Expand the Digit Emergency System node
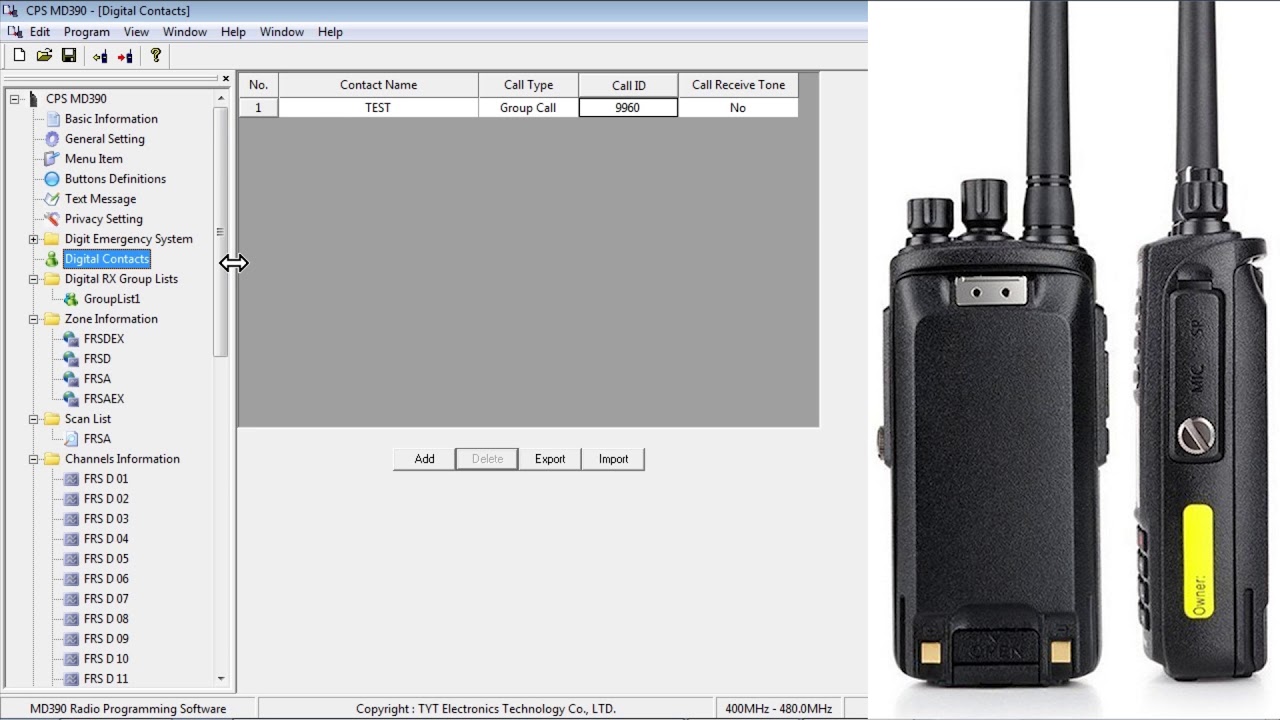1280x720 pixels. point(33,239)
